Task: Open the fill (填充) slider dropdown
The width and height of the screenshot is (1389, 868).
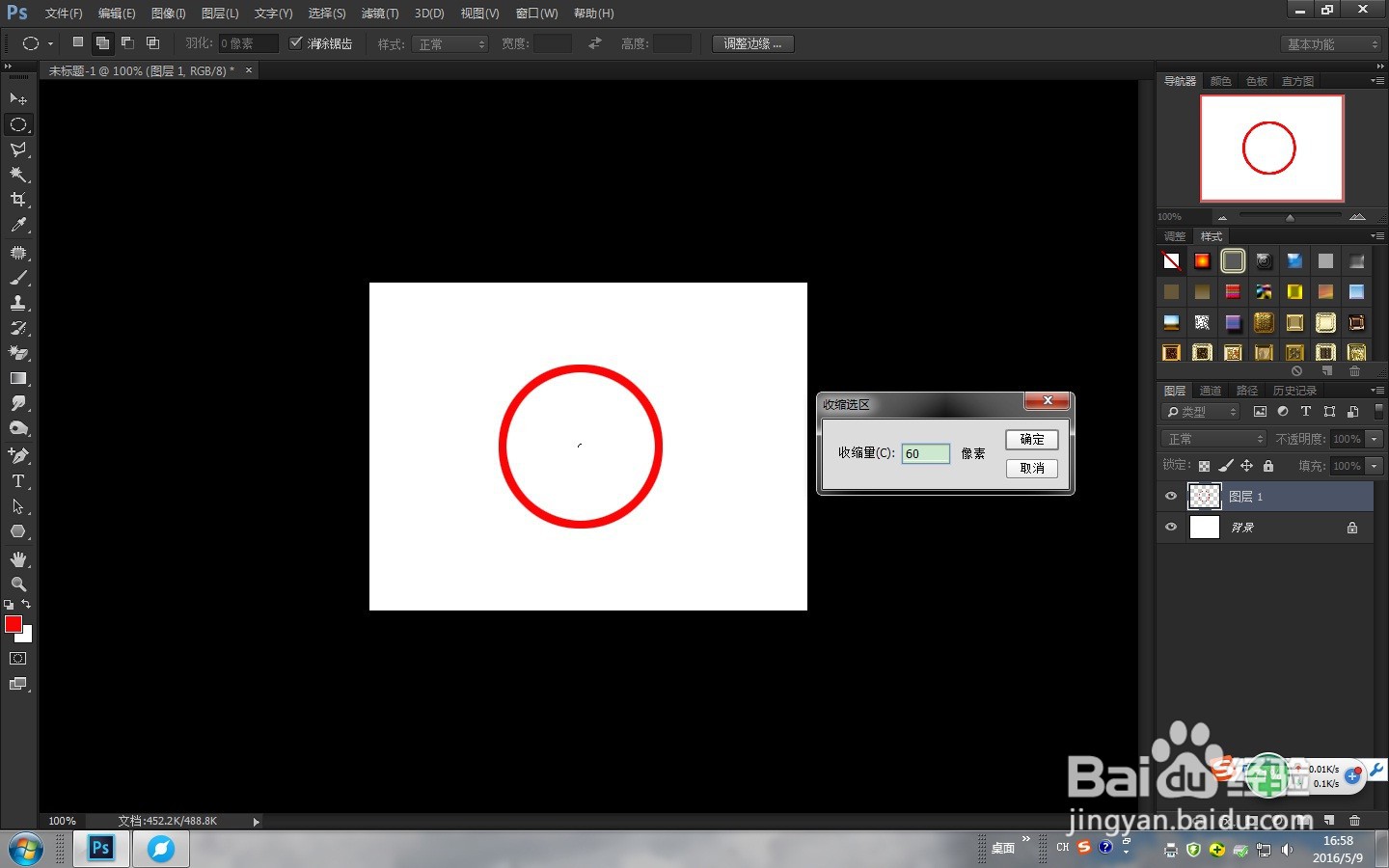Action: tap(1375, 466)
